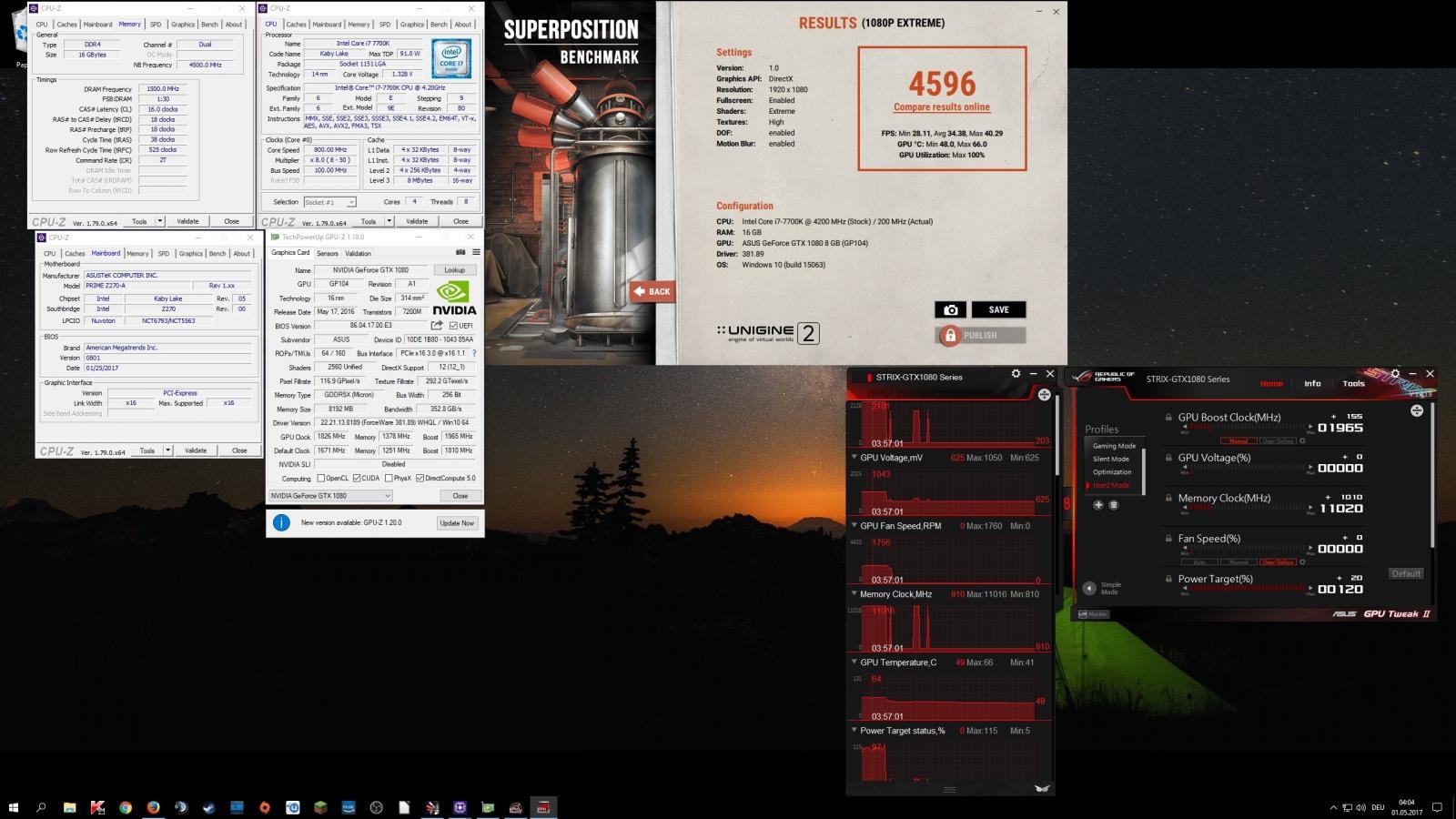Toggle the CUDA checkbox
This screenshot has width=1456, height=819.
click(x=357, y=478)
